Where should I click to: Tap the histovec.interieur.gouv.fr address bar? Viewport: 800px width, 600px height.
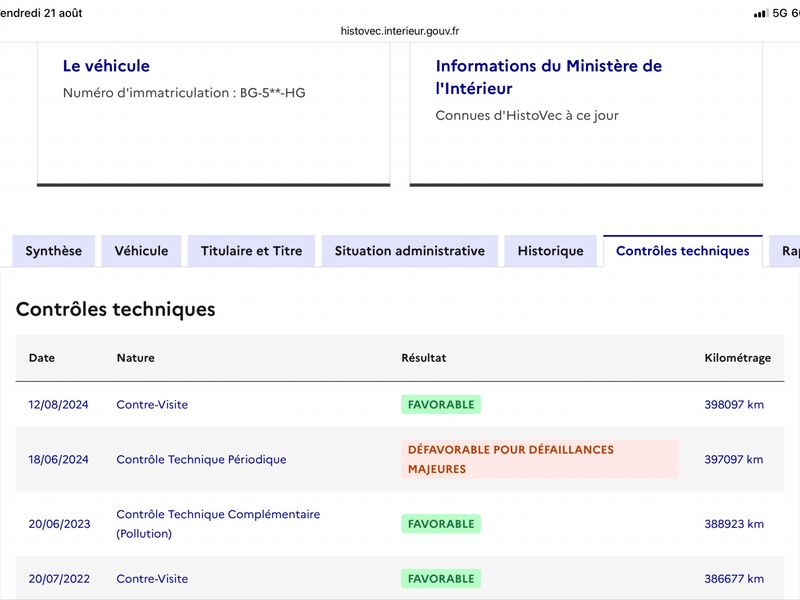pyautogui.click(x=400, y=31)
